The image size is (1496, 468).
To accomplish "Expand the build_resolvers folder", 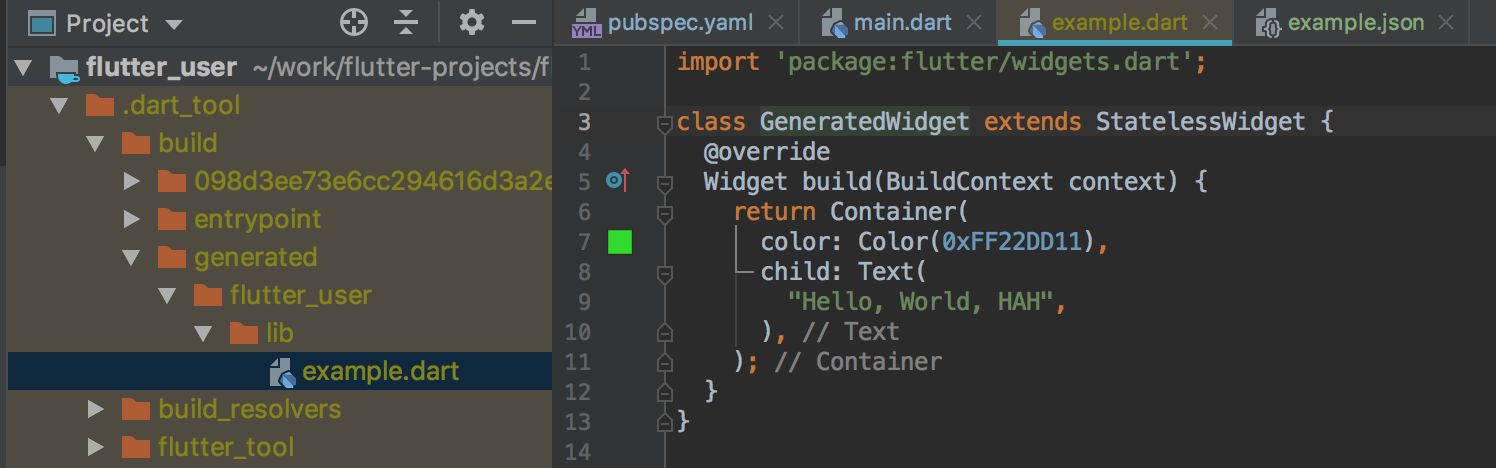I will (x=95, y=409).
